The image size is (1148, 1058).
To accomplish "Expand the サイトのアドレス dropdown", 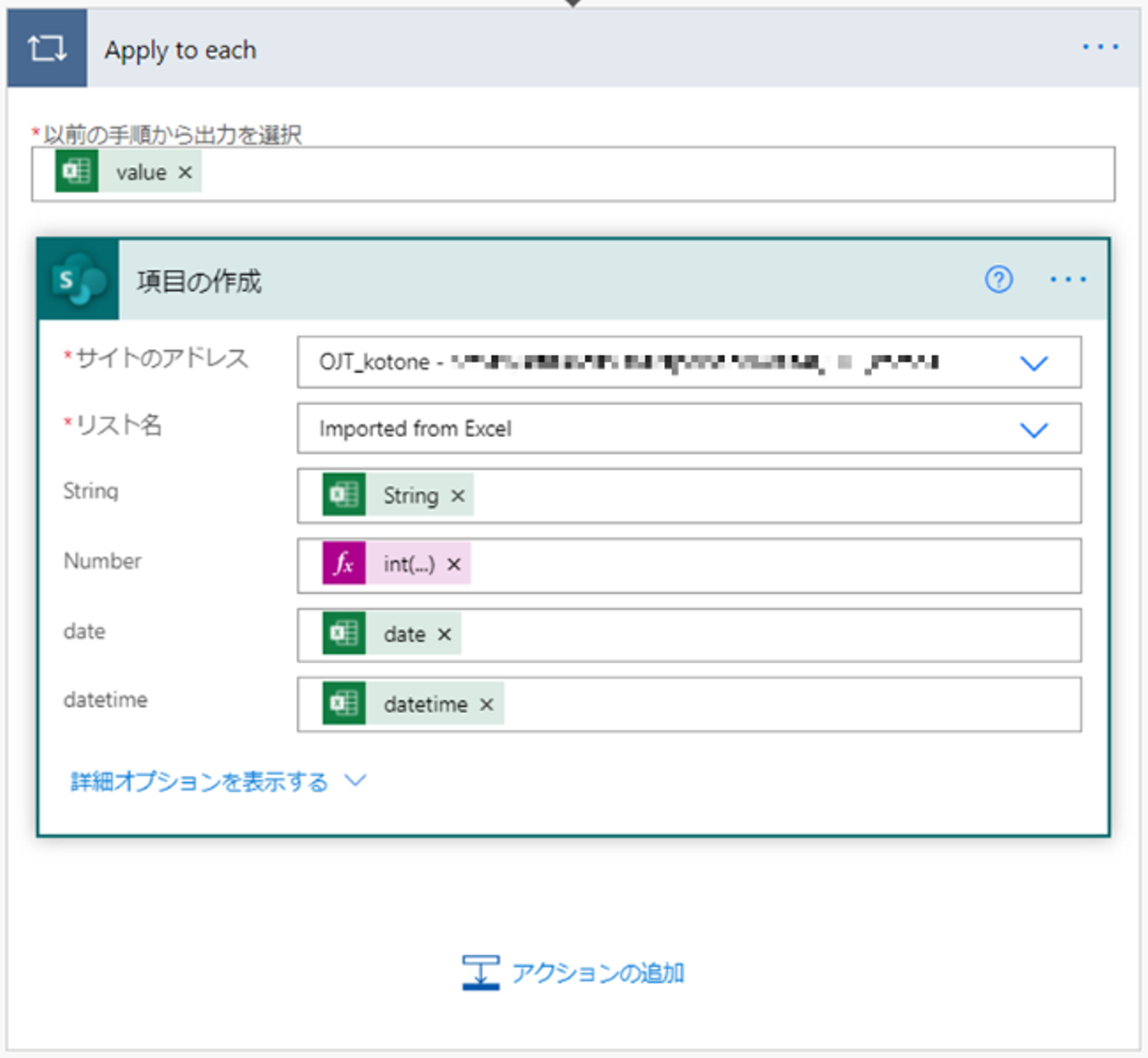I will pyautogui.click(x=1033, y=364).
